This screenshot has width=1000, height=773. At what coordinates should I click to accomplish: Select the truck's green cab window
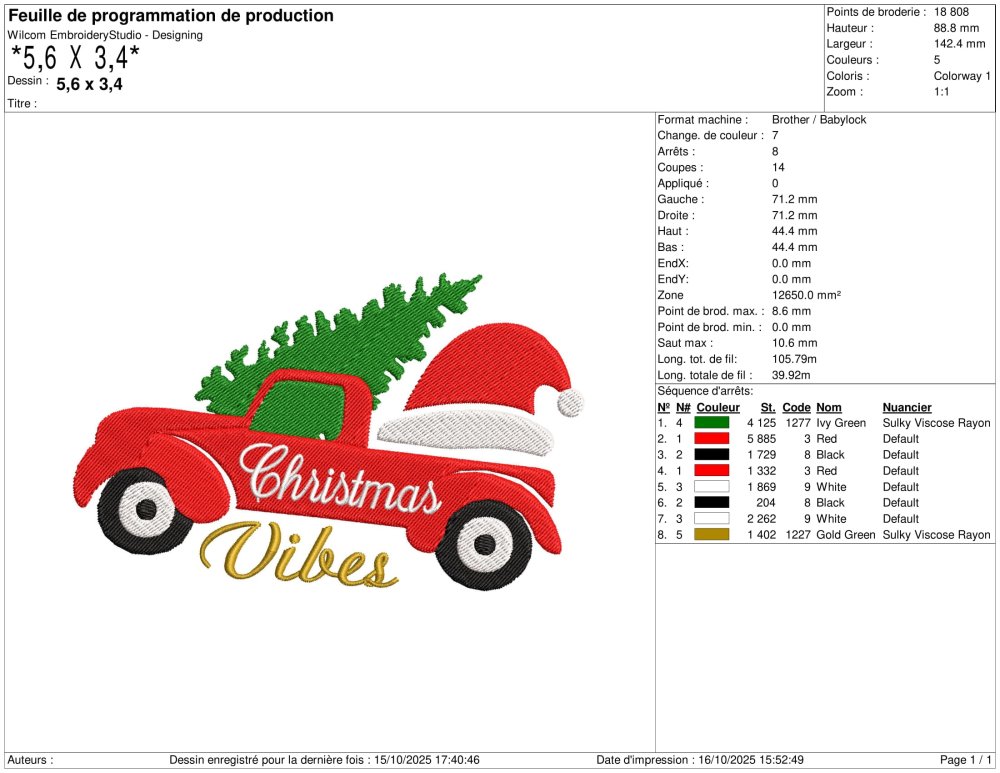click(x=300, y=405)
